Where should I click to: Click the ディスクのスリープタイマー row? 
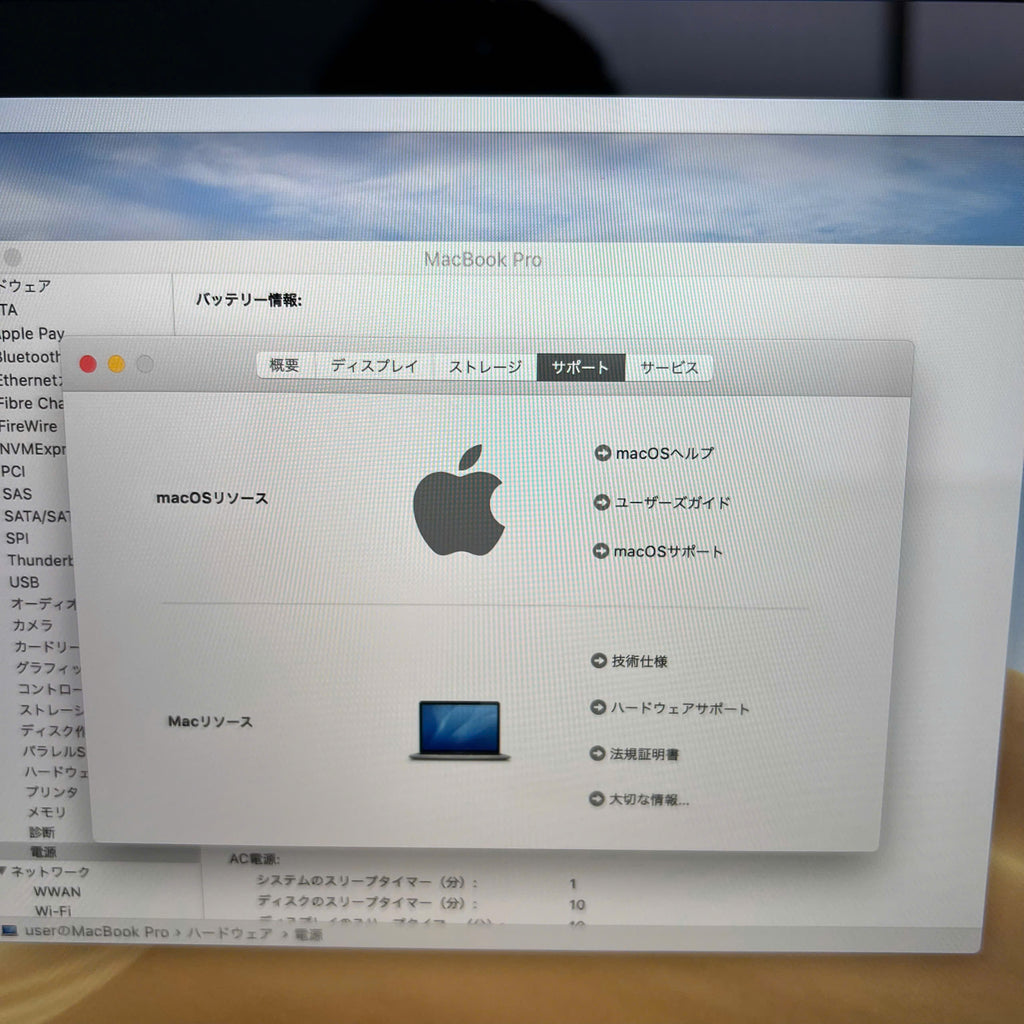pyautogui.click(x=421, y=903)
